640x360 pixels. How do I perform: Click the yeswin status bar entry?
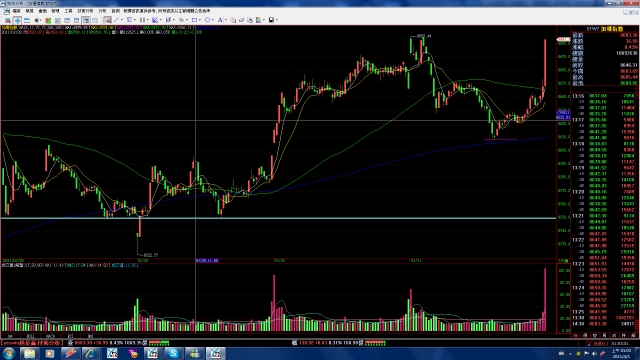[32, 343]
